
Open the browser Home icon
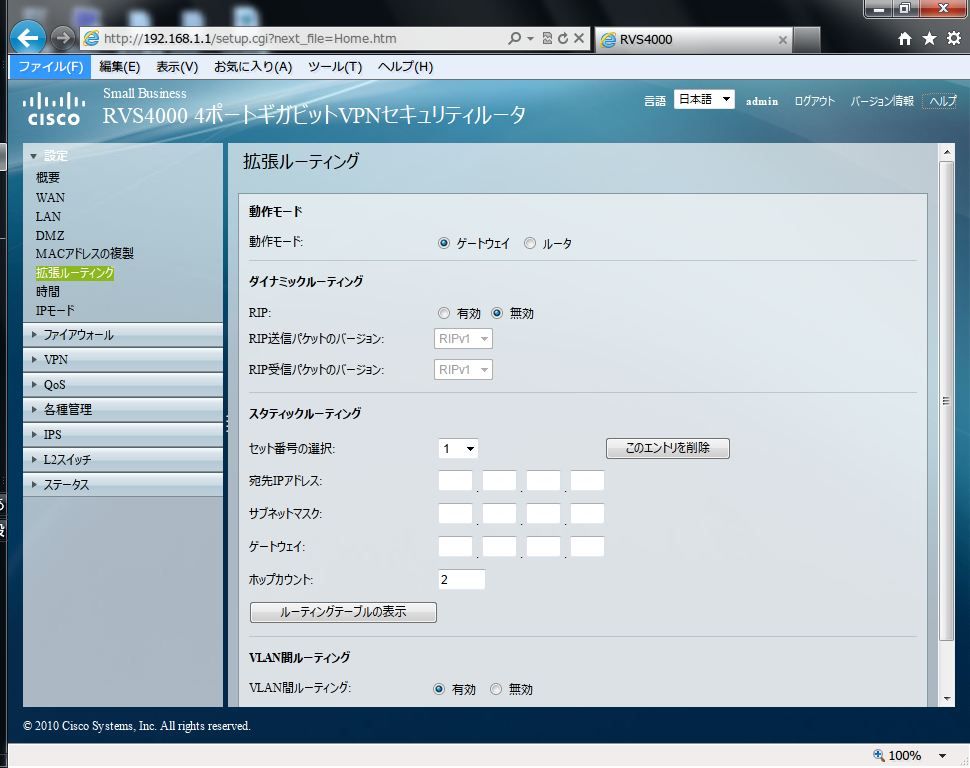click(x=905, y=39)
